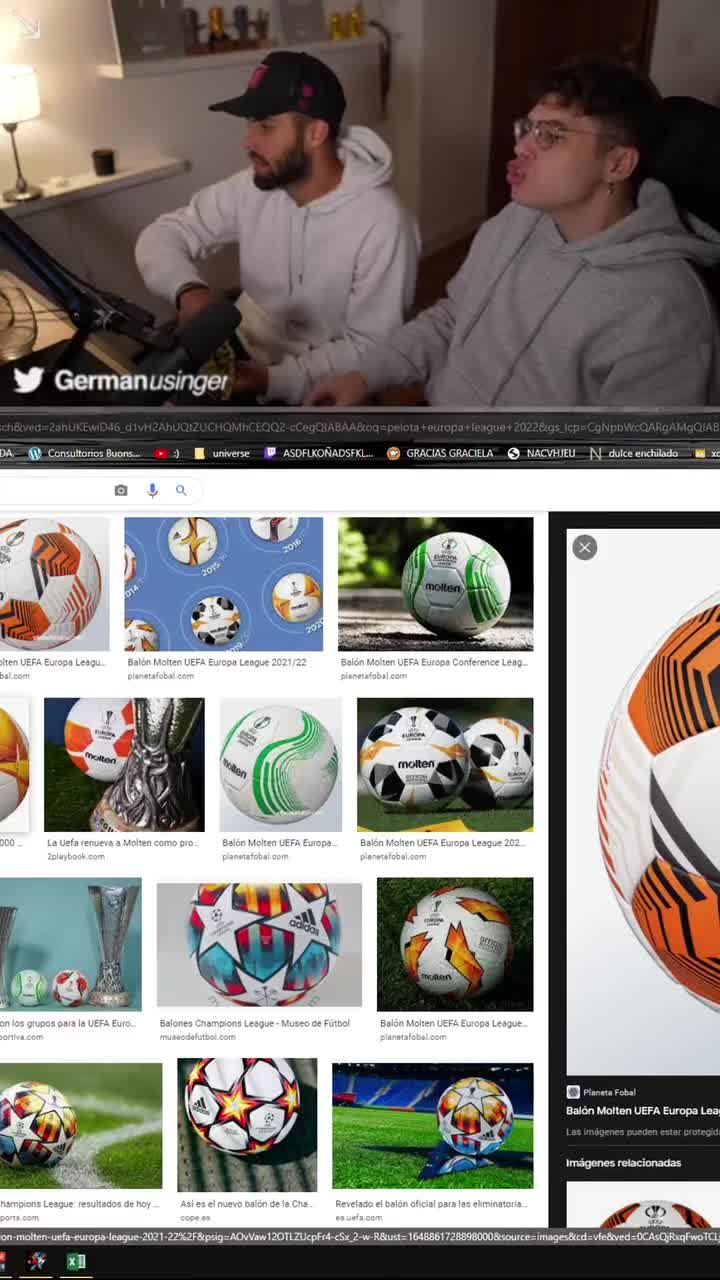Open the blue-background Europa League 2021/22 balls image
The image size is (720, 1280).
coord(223,584)
